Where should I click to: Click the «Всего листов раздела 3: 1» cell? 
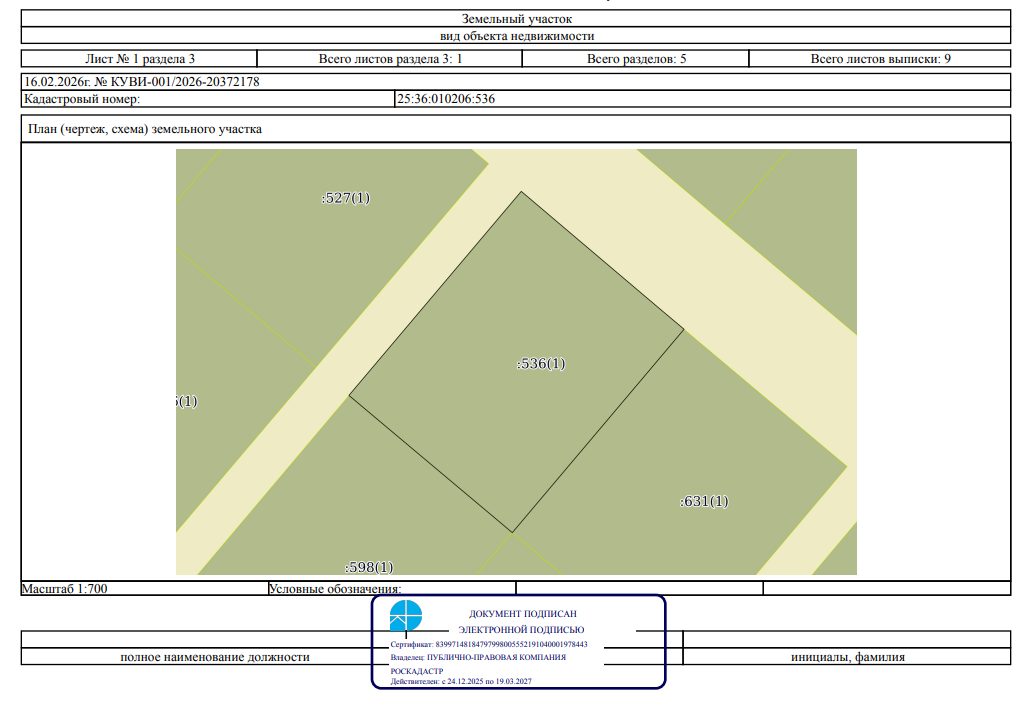click(x=390, y=59)
